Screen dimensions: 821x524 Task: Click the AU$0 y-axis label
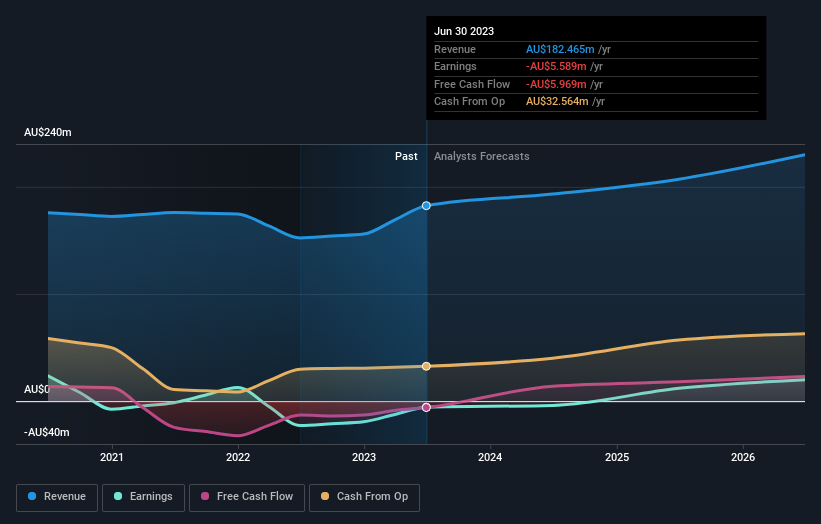click(x=37, y=389)
